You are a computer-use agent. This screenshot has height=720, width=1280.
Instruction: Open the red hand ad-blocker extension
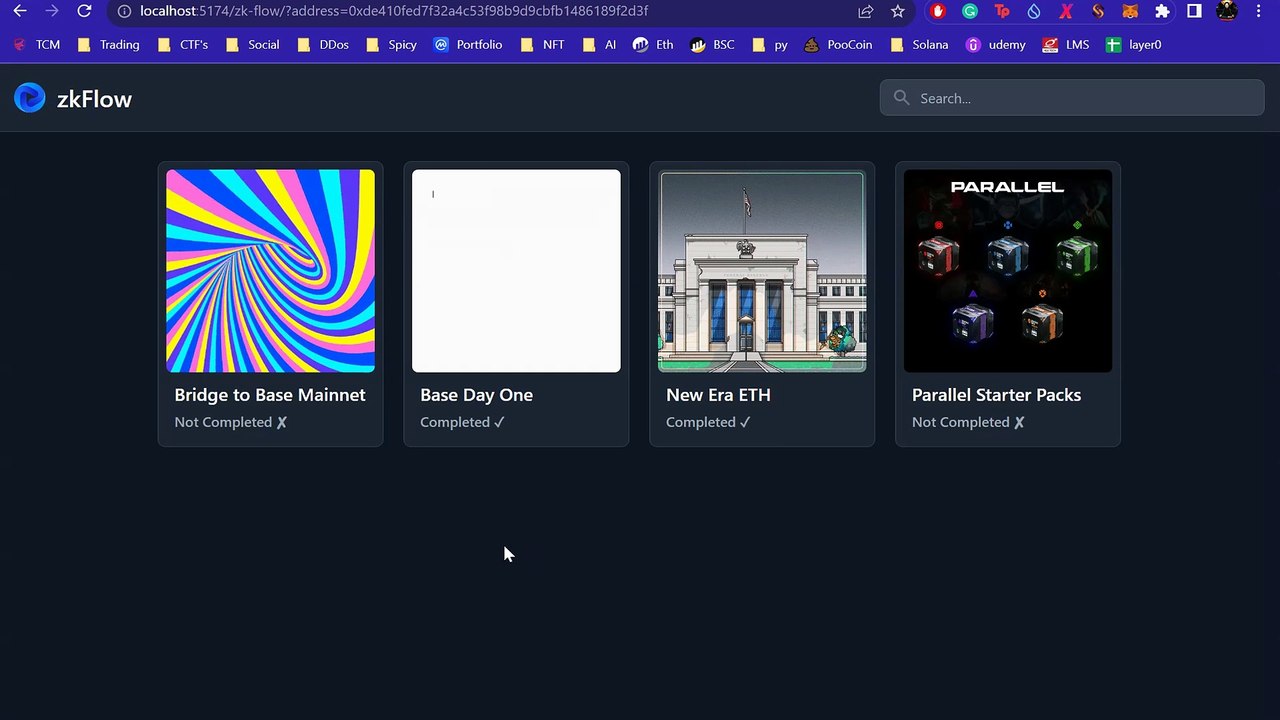coord(938,11)
